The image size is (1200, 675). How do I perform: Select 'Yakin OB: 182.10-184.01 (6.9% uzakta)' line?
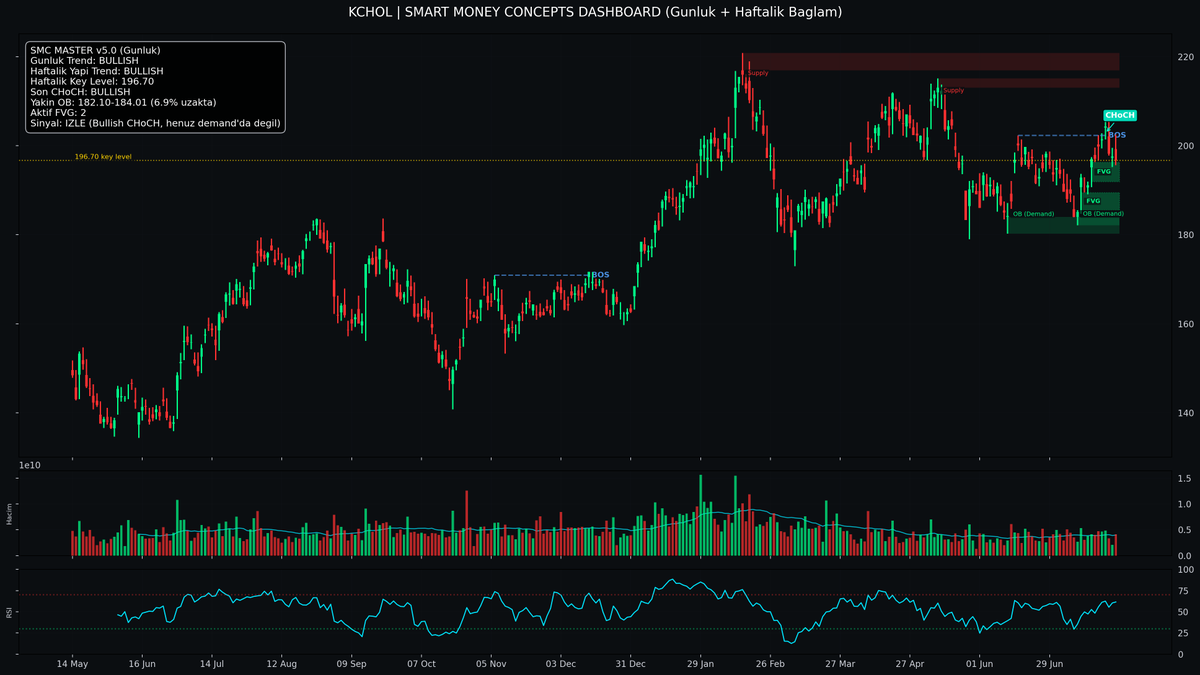[123, 103]
